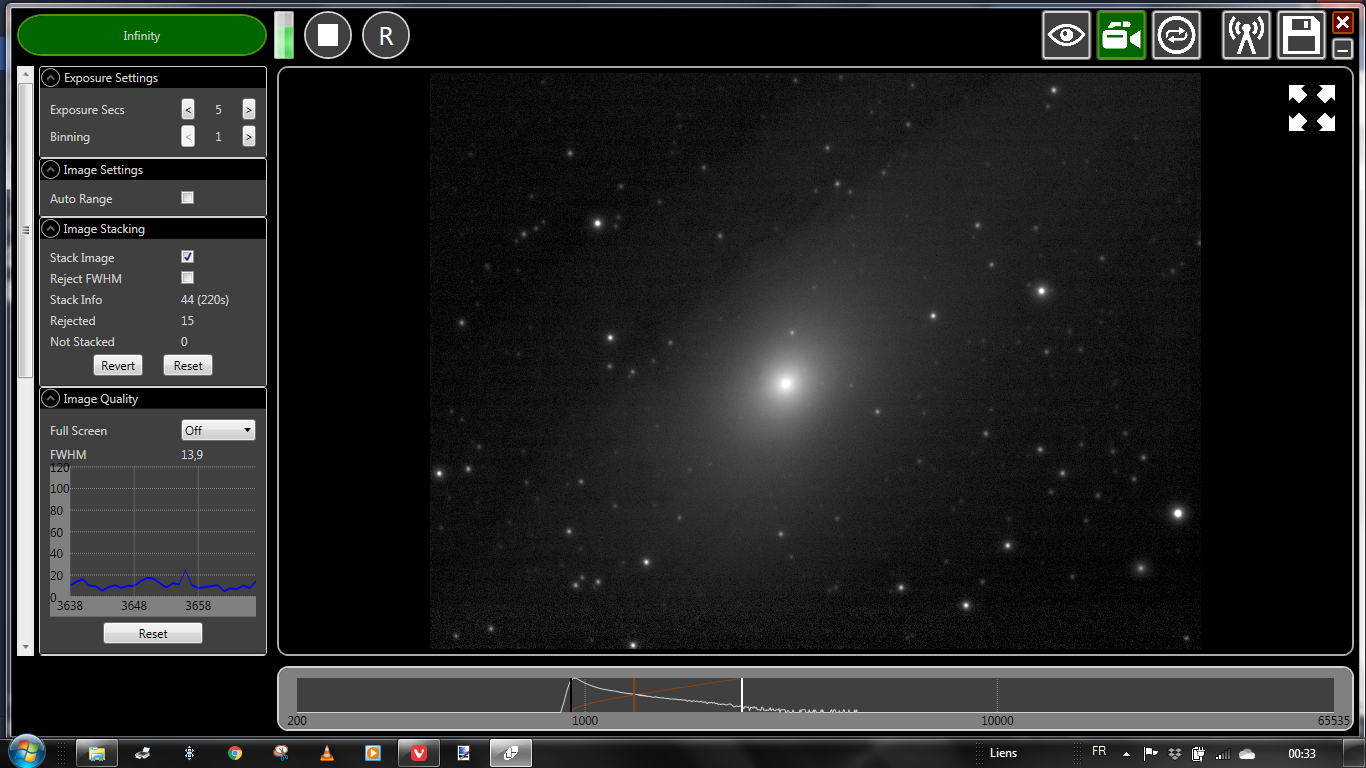
Task: Open VLC media player from the taskbar
Action: [327, 753]
